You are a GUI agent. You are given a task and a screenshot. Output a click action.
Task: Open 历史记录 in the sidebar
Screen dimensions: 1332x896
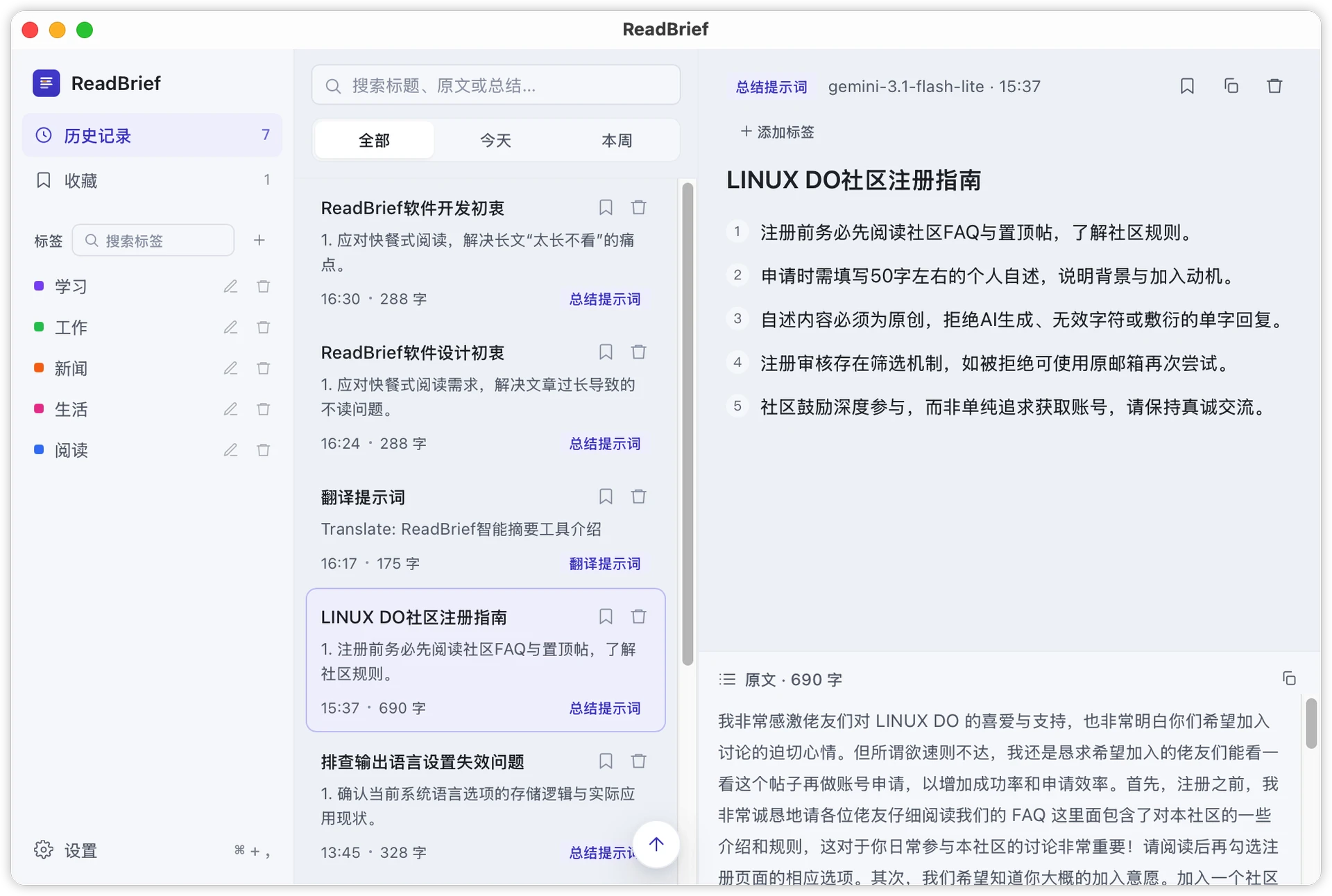click(152, 135)
